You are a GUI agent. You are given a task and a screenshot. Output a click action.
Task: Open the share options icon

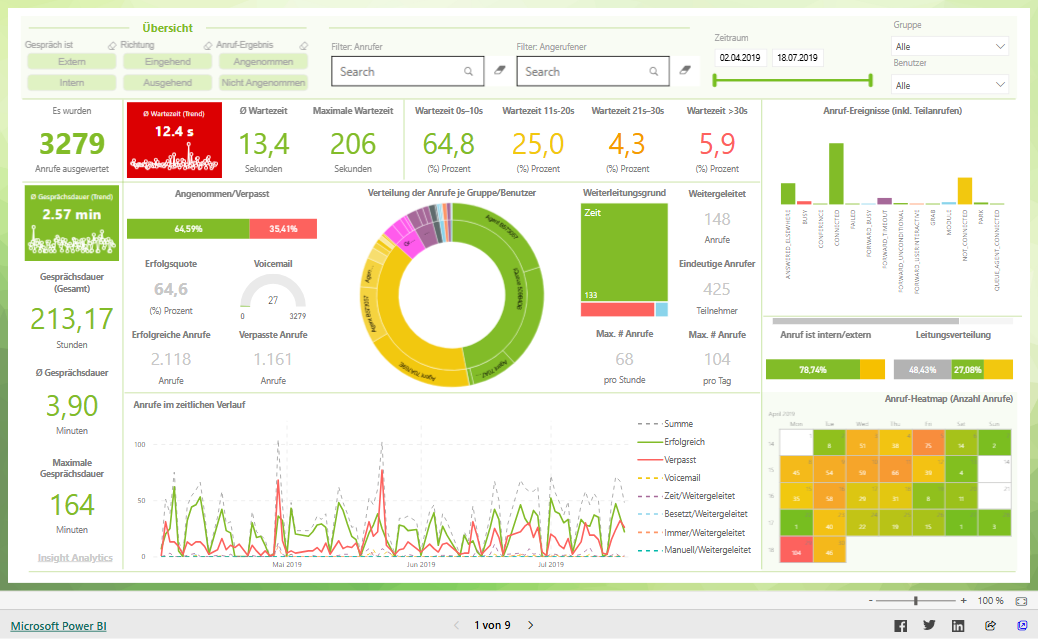point(990,626)
